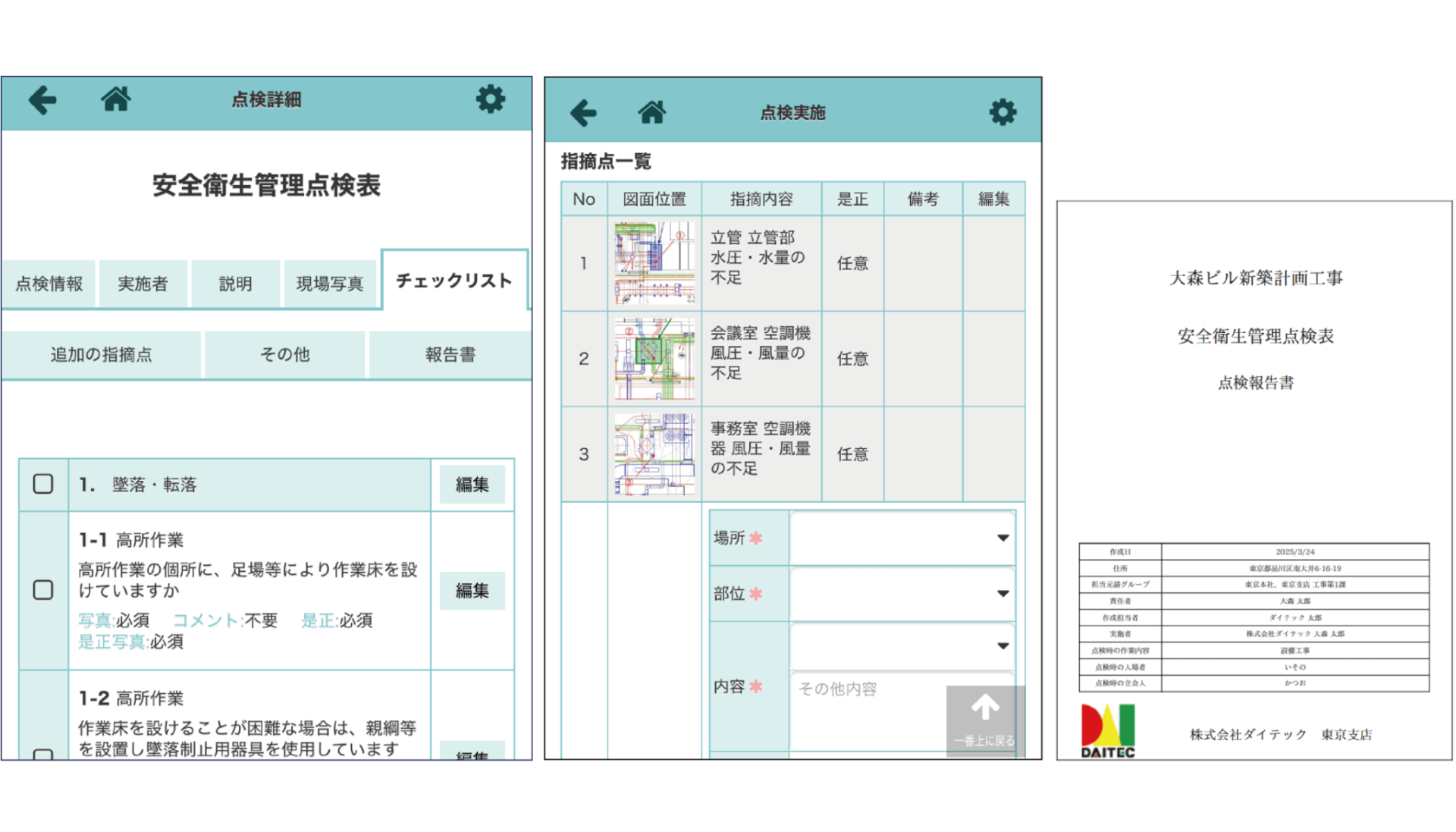
Task: Open drawing thumbnail for row 3
Action: pos(654,454)
